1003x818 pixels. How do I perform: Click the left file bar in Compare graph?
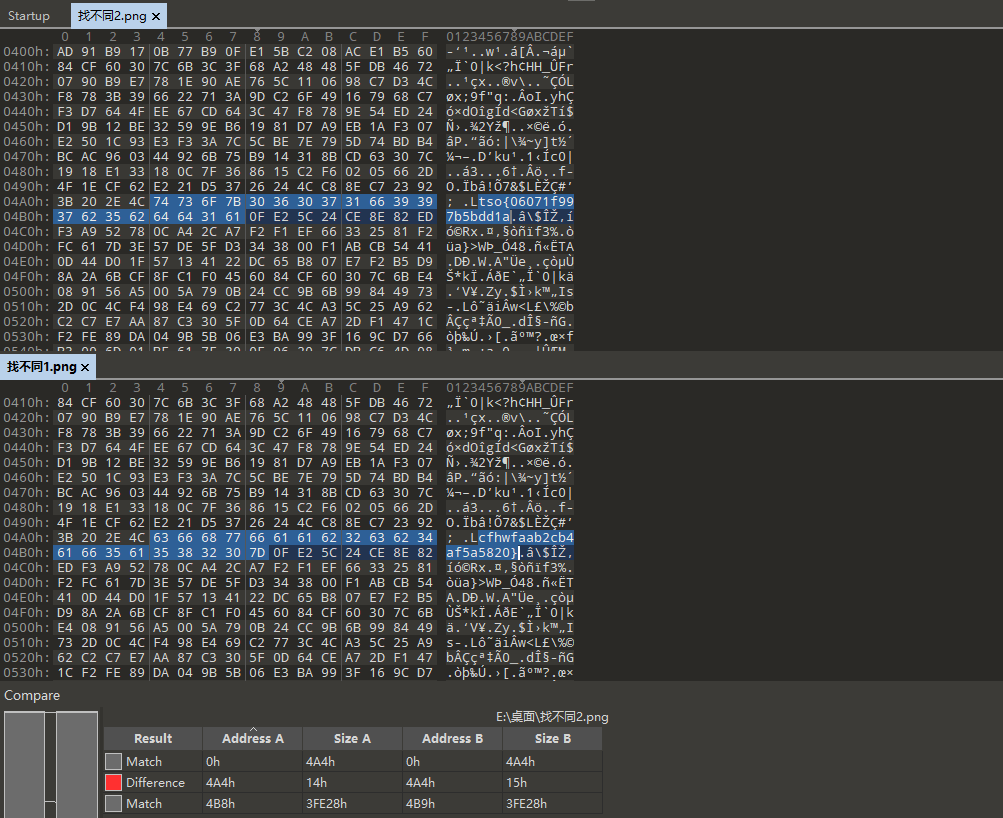click(x=24, y=764)
